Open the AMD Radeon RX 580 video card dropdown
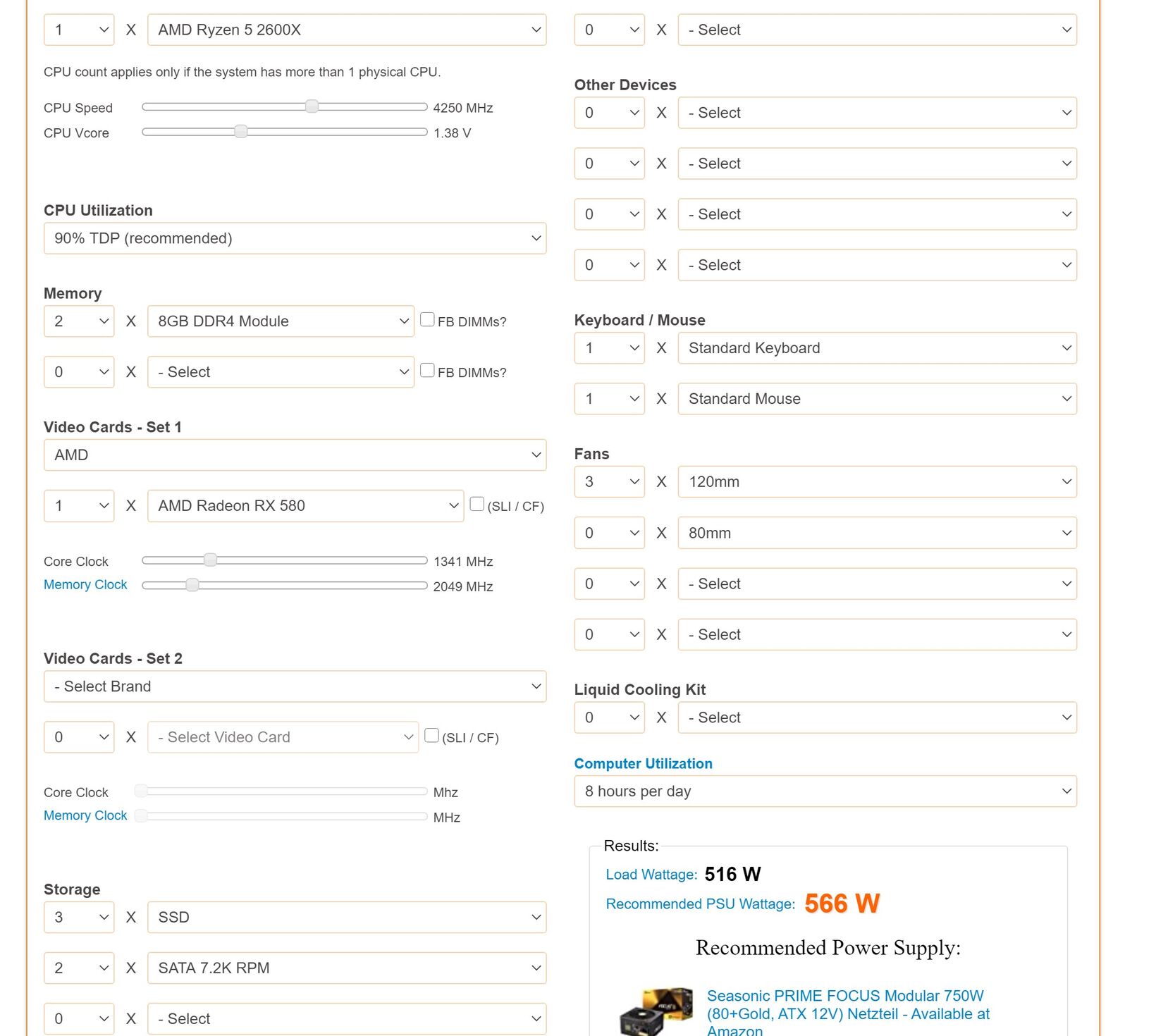This screenshot has width=1156, height=1036. [305, 506]
